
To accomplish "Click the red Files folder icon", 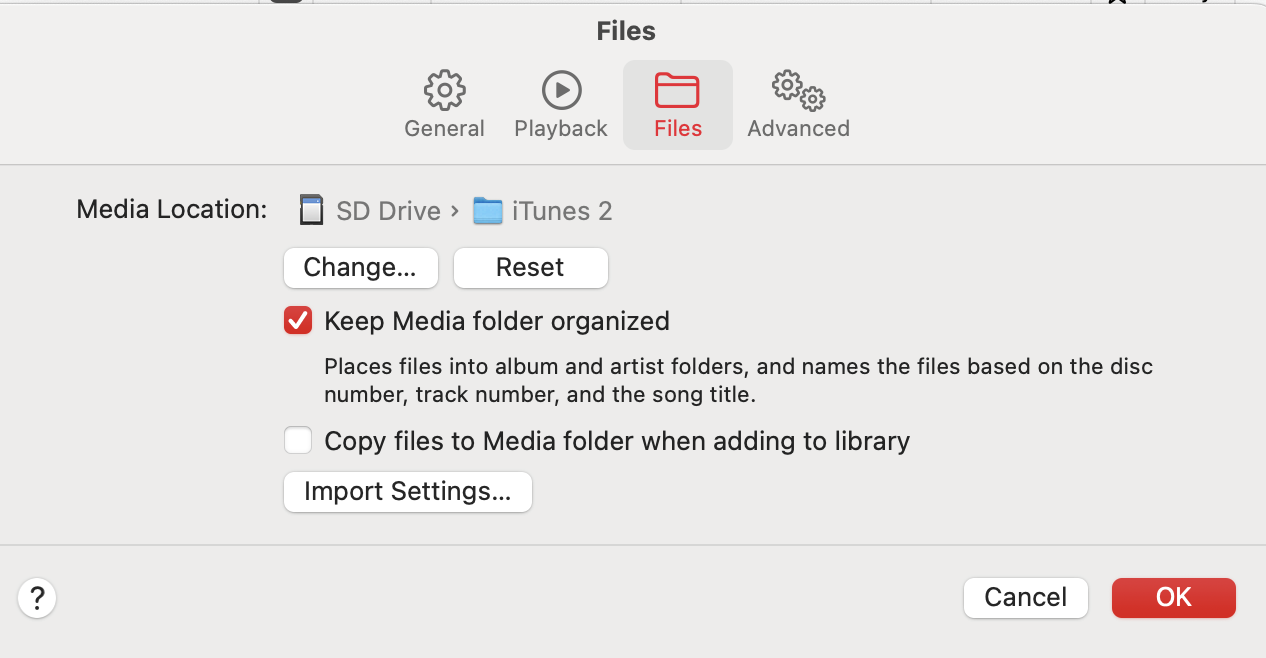I will click(x=677, y=90).
